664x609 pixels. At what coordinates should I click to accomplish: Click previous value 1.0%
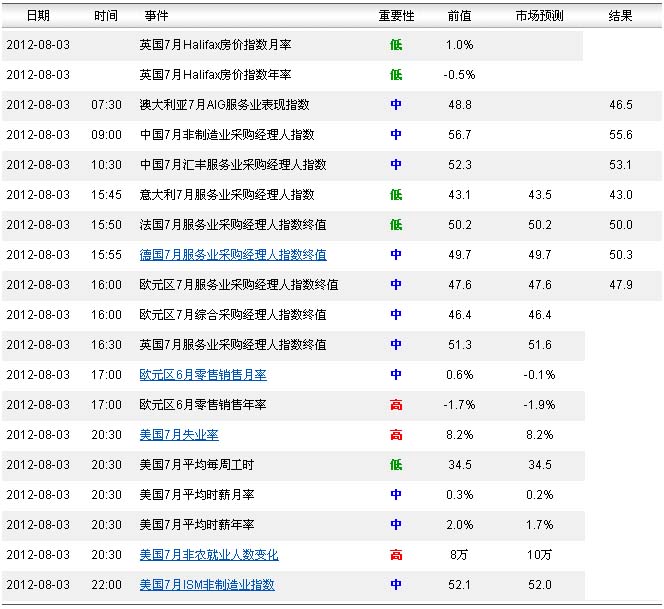coord(459,45)
